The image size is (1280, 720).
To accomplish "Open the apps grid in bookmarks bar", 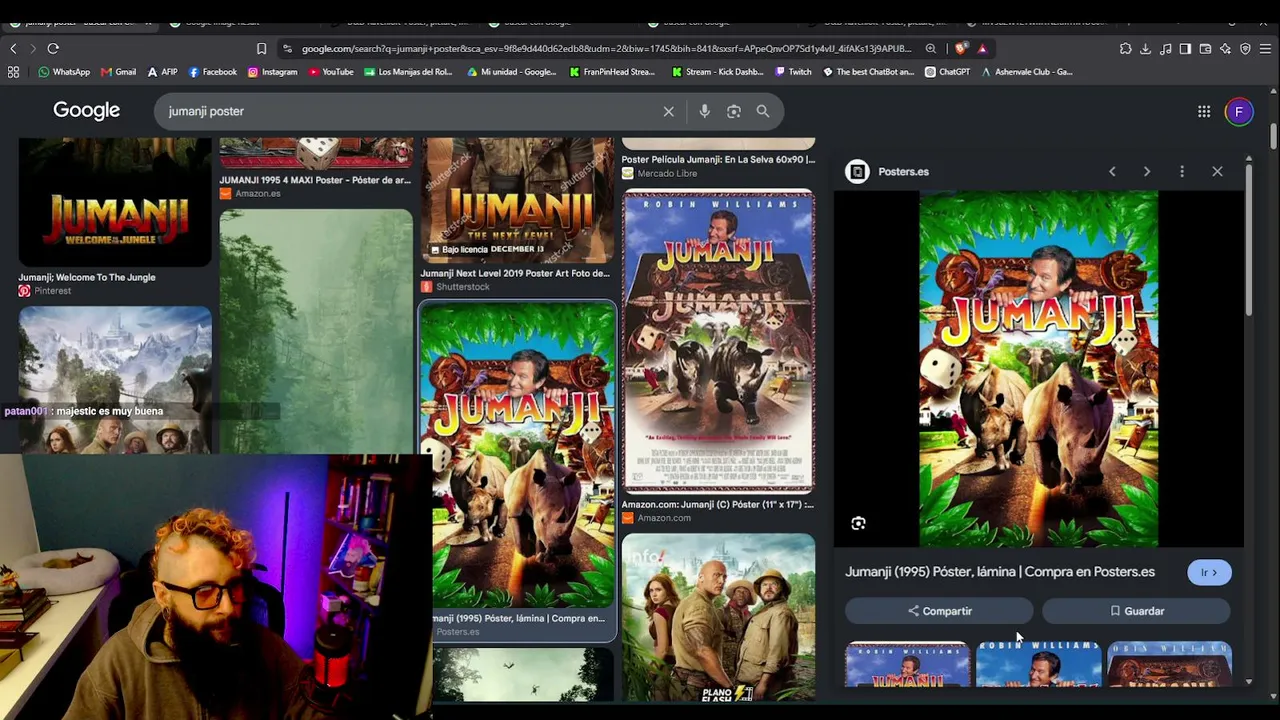I will (x=13, y=72).
